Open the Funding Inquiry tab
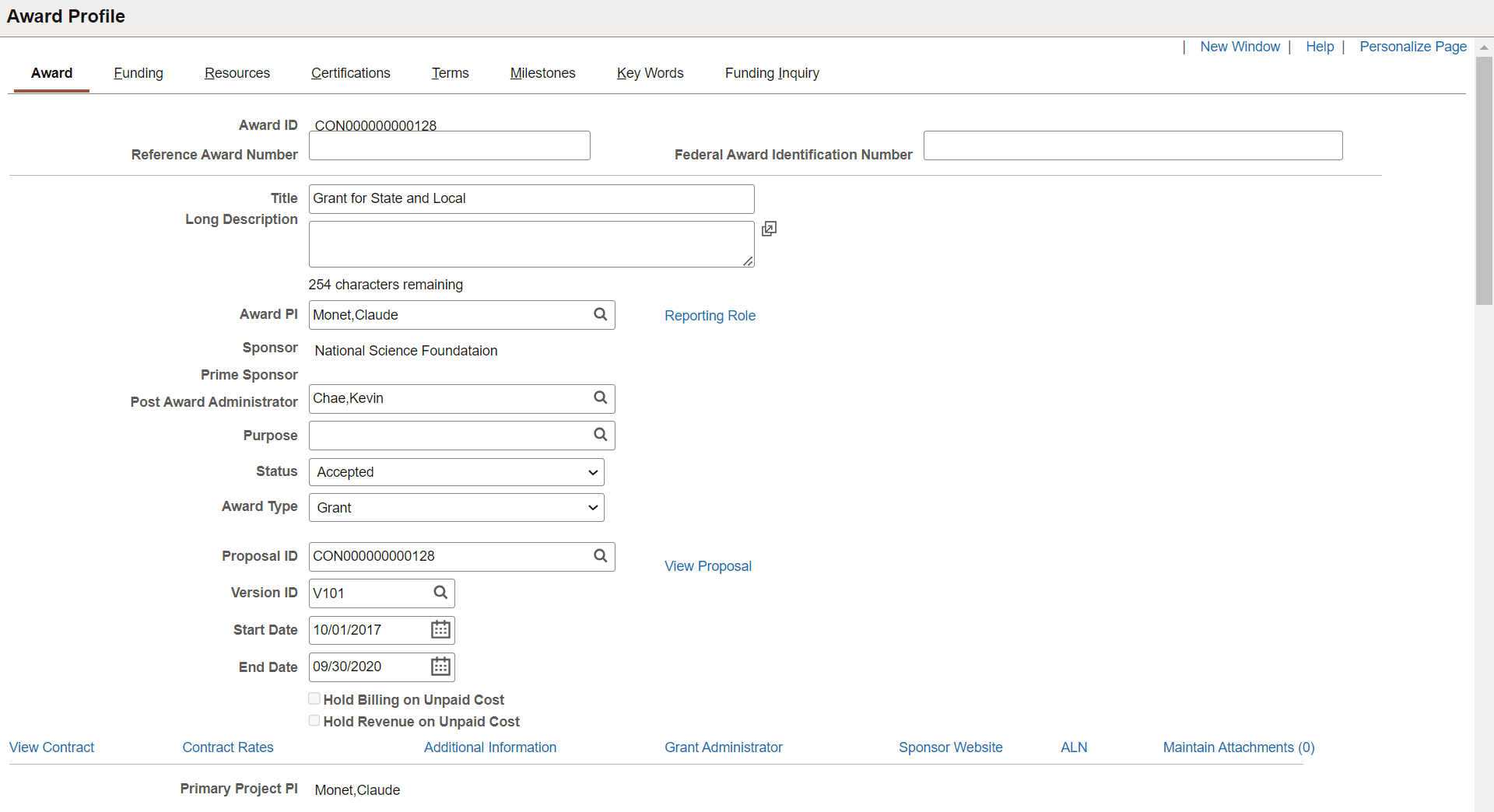 [x=772, y=73]
